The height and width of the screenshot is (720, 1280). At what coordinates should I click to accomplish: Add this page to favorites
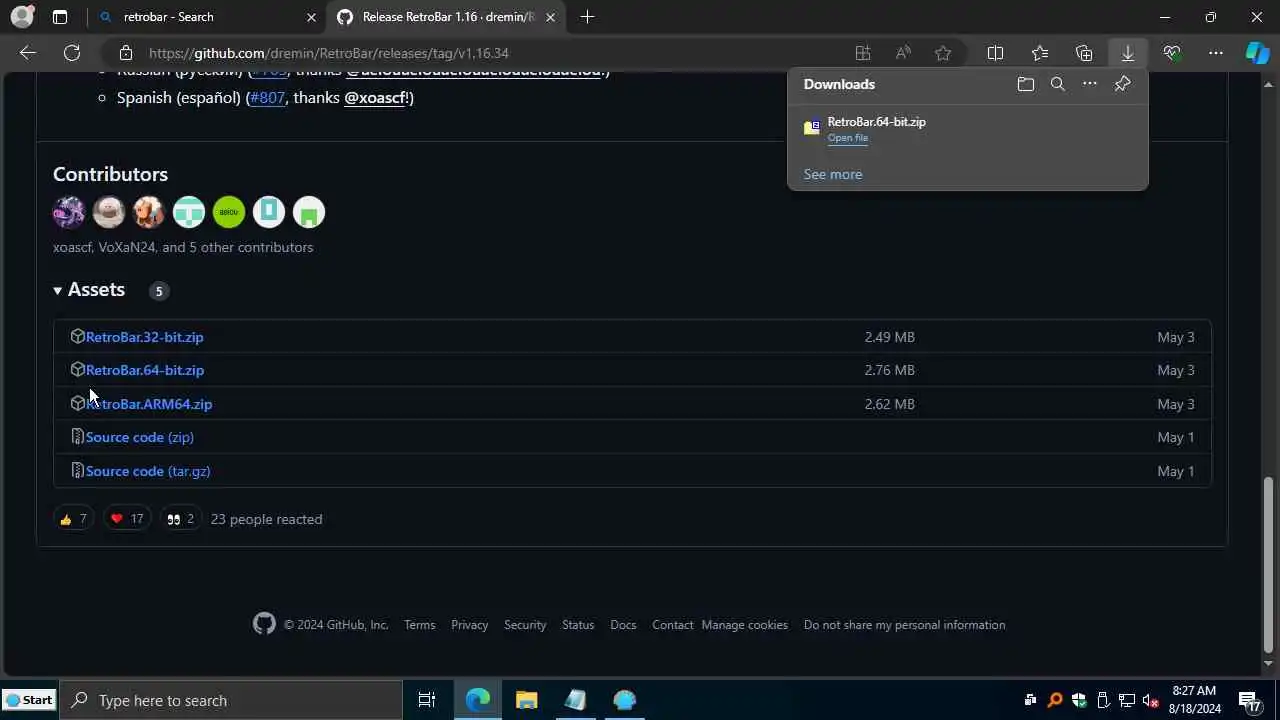click(943, 53)
